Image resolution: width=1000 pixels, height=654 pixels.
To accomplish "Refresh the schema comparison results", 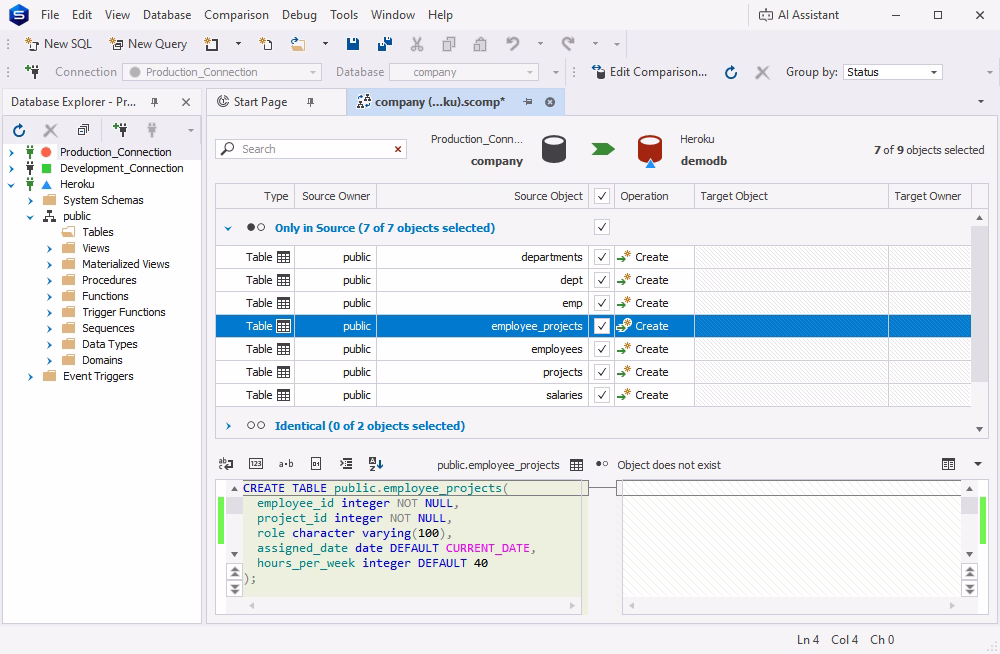I will [731, 72].
